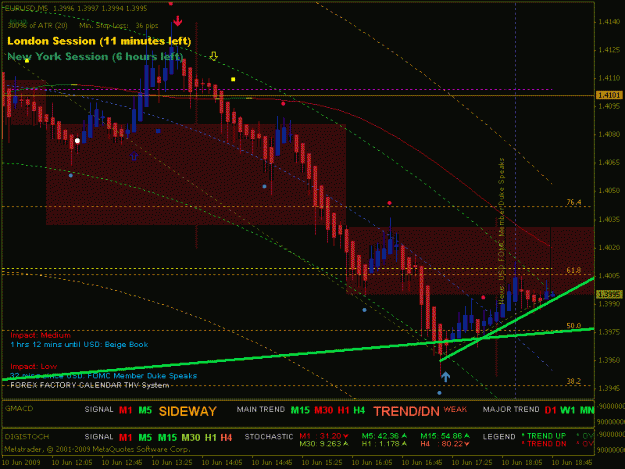Click the Impact: Low news label
Viewport: 625px width, 469px height.
tap(33, 367)
